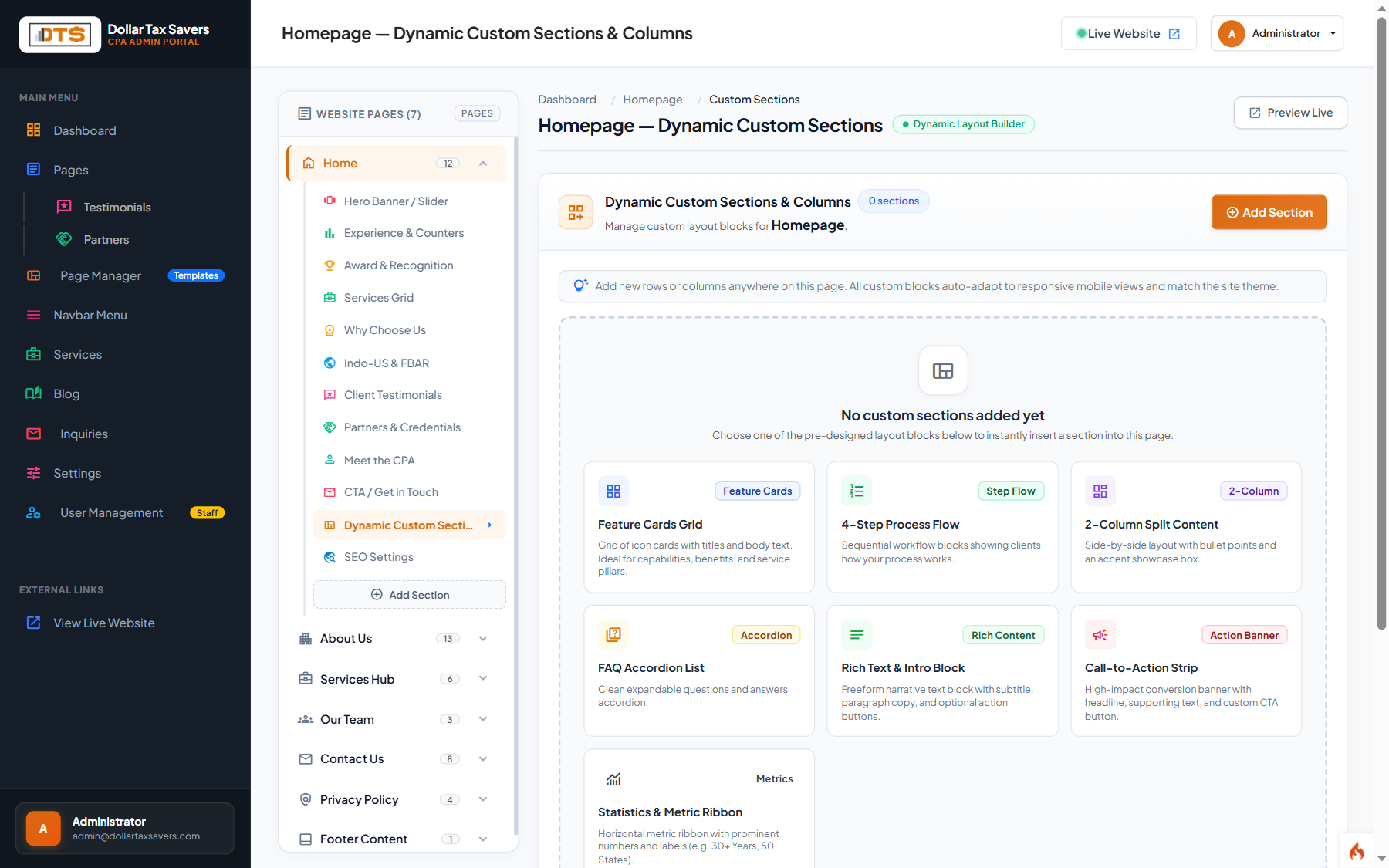
Task: Click the Live Website button in header
Action: click(x=1129, y=33)
